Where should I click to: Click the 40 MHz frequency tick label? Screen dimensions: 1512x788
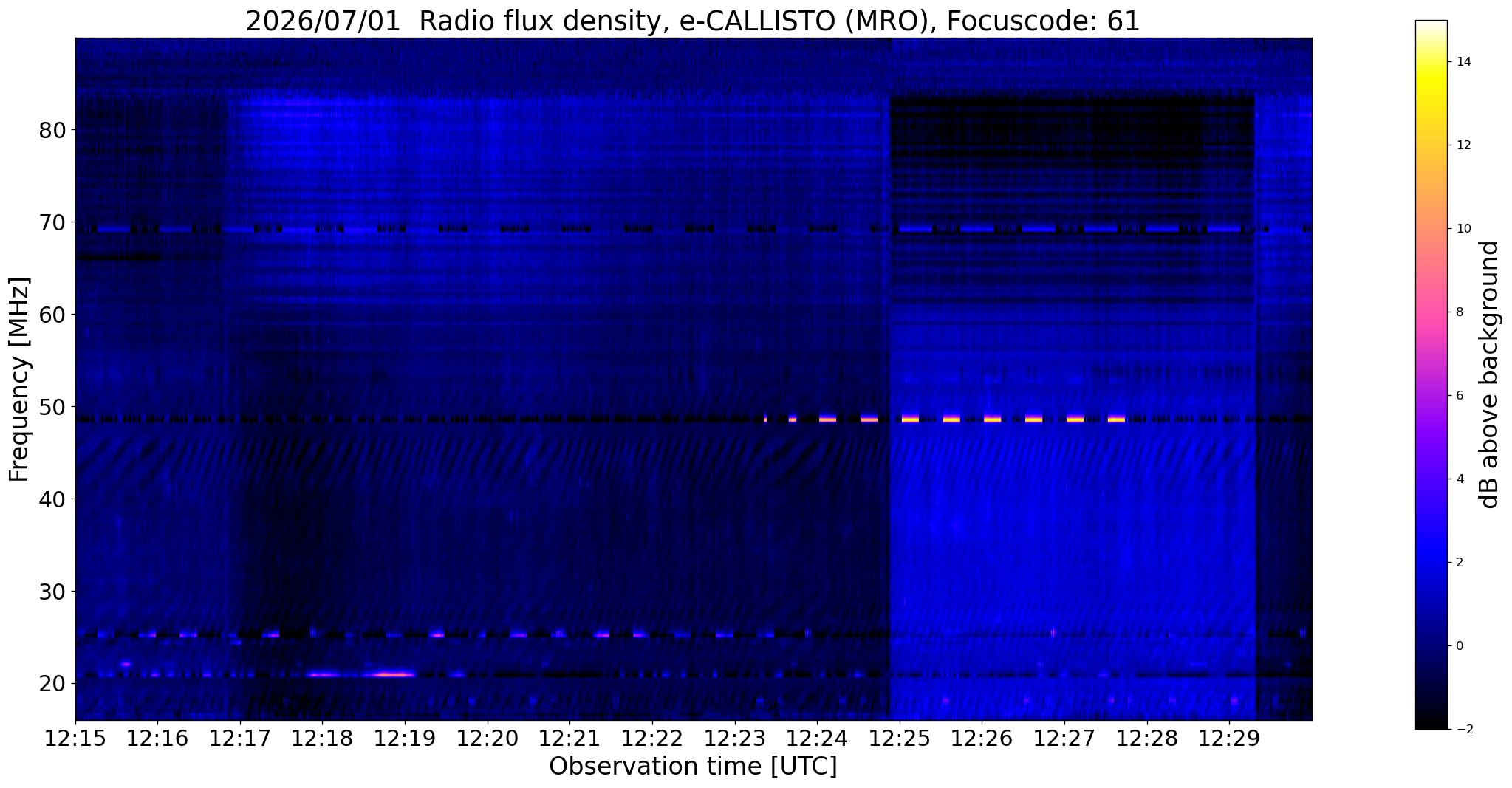click(52, 499)
